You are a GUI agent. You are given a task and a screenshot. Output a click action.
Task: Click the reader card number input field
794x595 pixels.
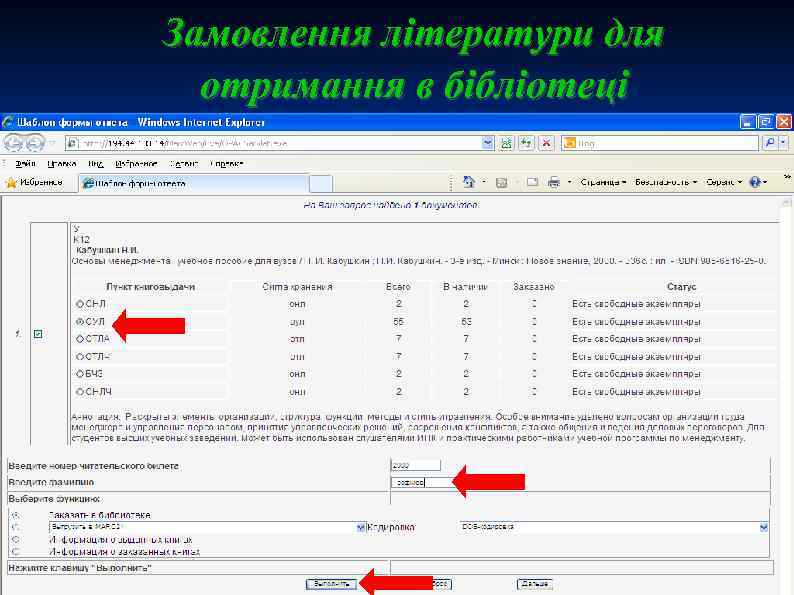(x=416, y=465)
